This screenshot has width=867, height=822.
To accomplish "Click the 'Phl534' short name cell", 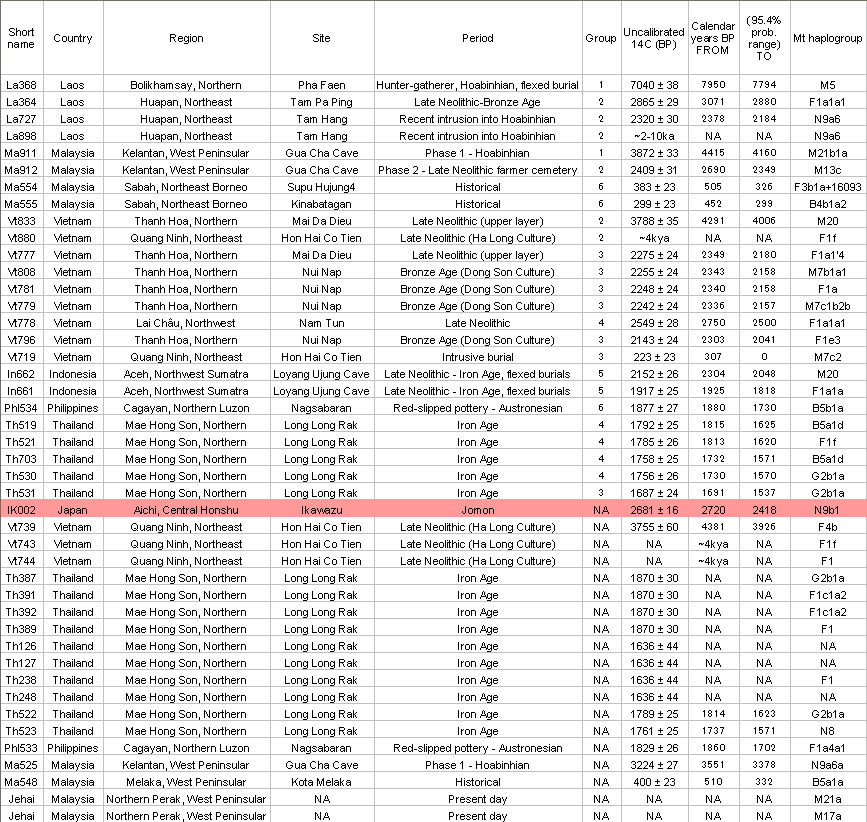I will tap(22, 408).
